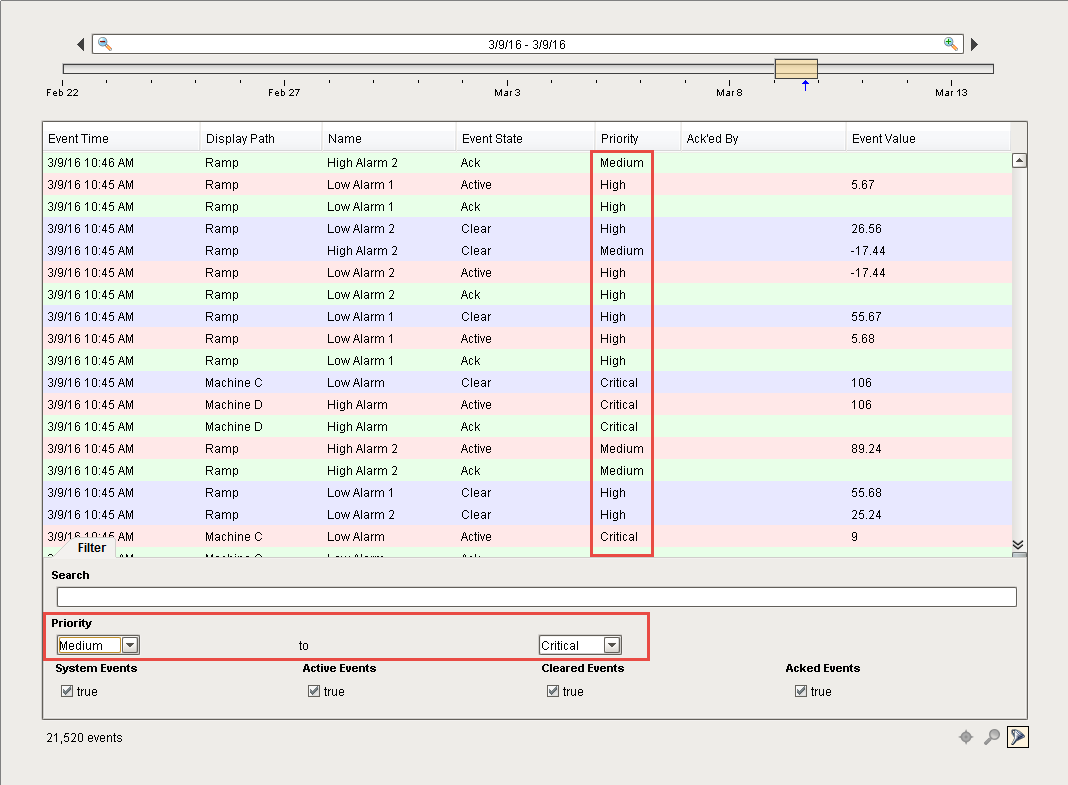Image resolution: width=1068 pixels, height=785 pixels.
Task: Click the selected range box on timeline slider
Action: click(x=796, y=68)
